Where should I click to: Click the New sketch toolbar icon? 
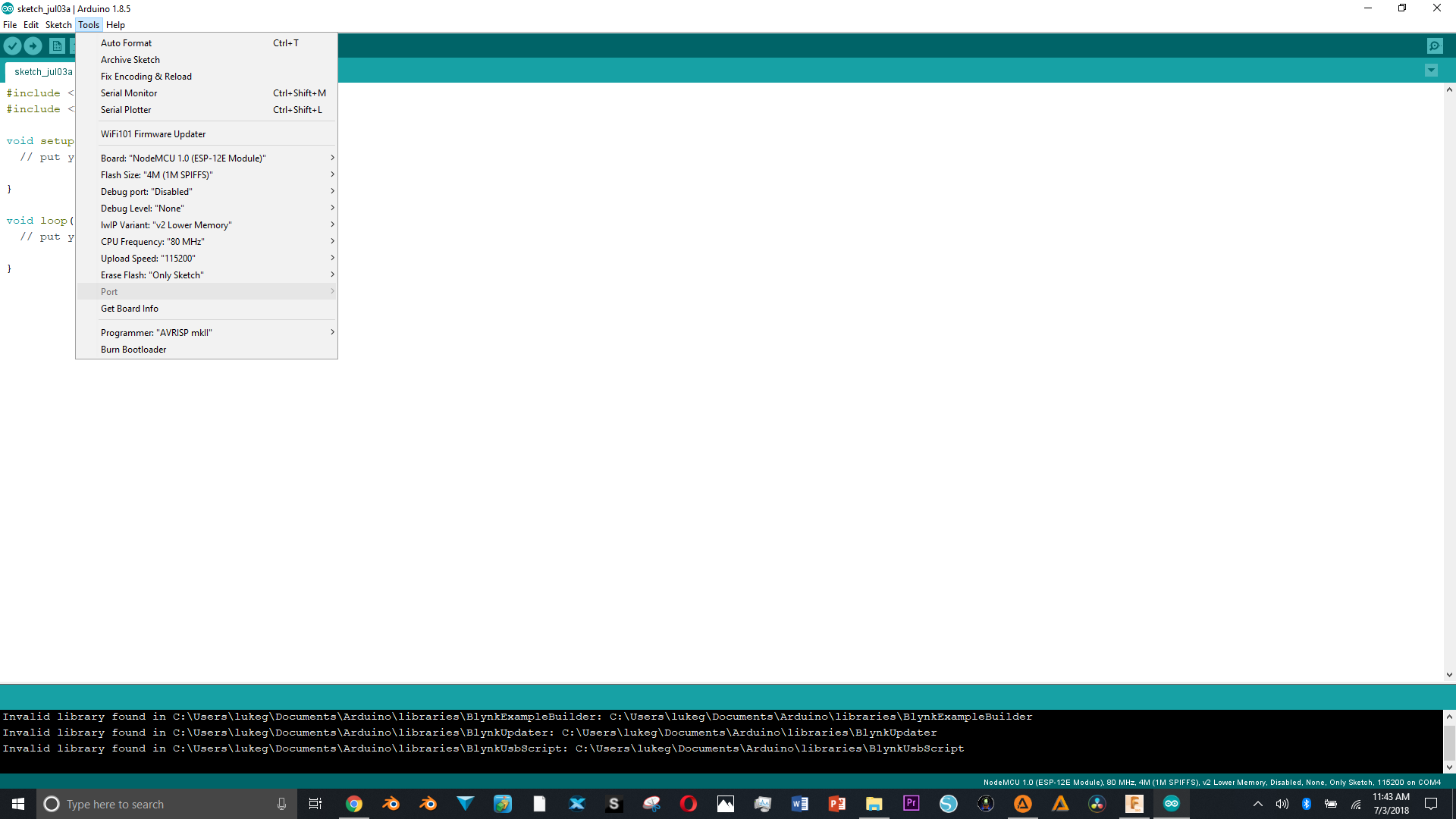pos(57,46)
